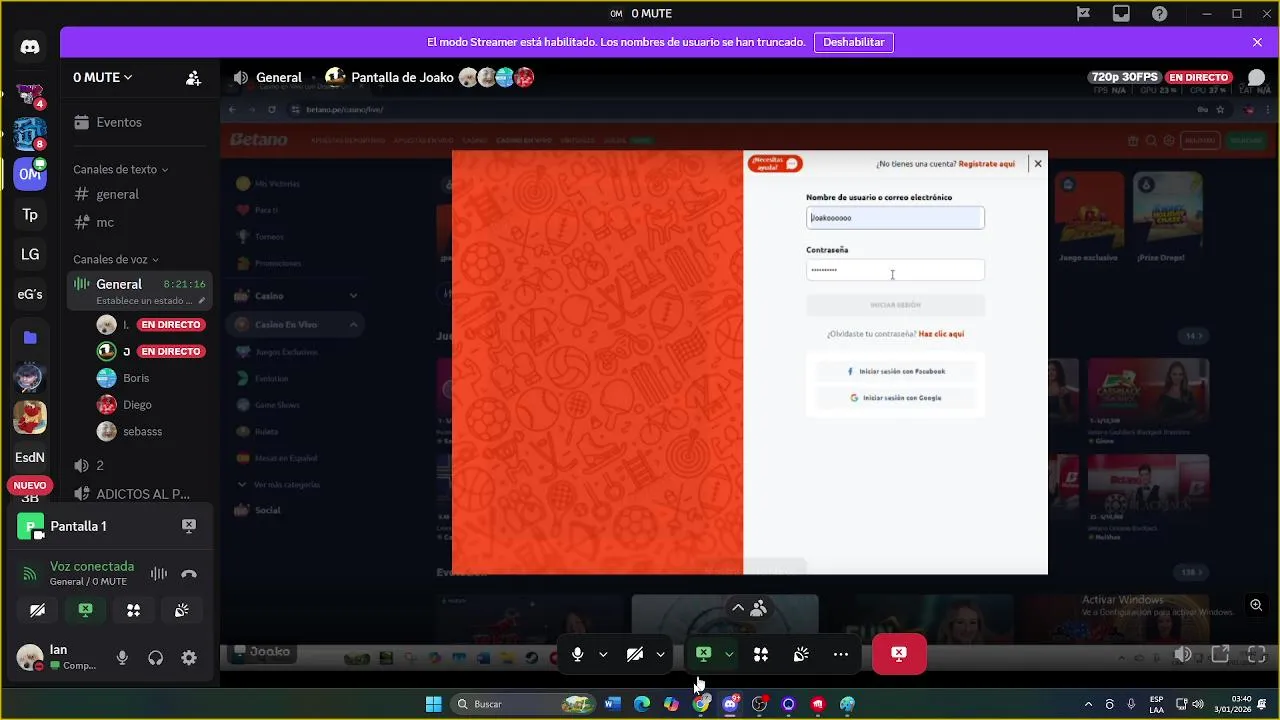Expand Casino section in streamed Betano sidebar
1280x720 pixels.
(x=353, y=296)
